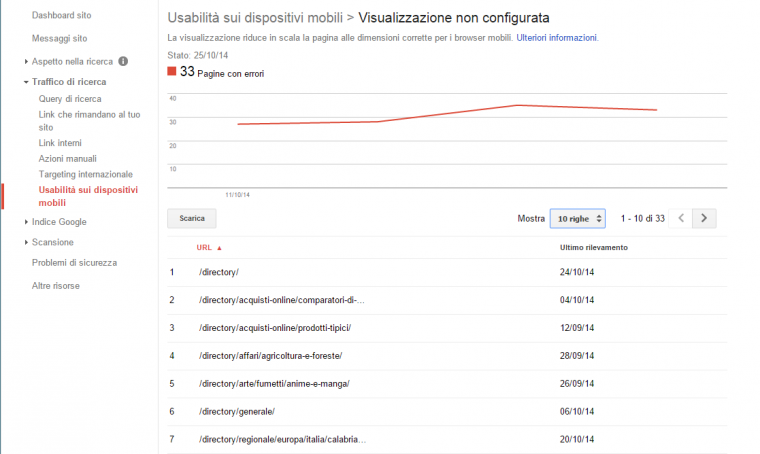Select Usabilità sui dispositivi mobili in the sidebar

[88, 196]
